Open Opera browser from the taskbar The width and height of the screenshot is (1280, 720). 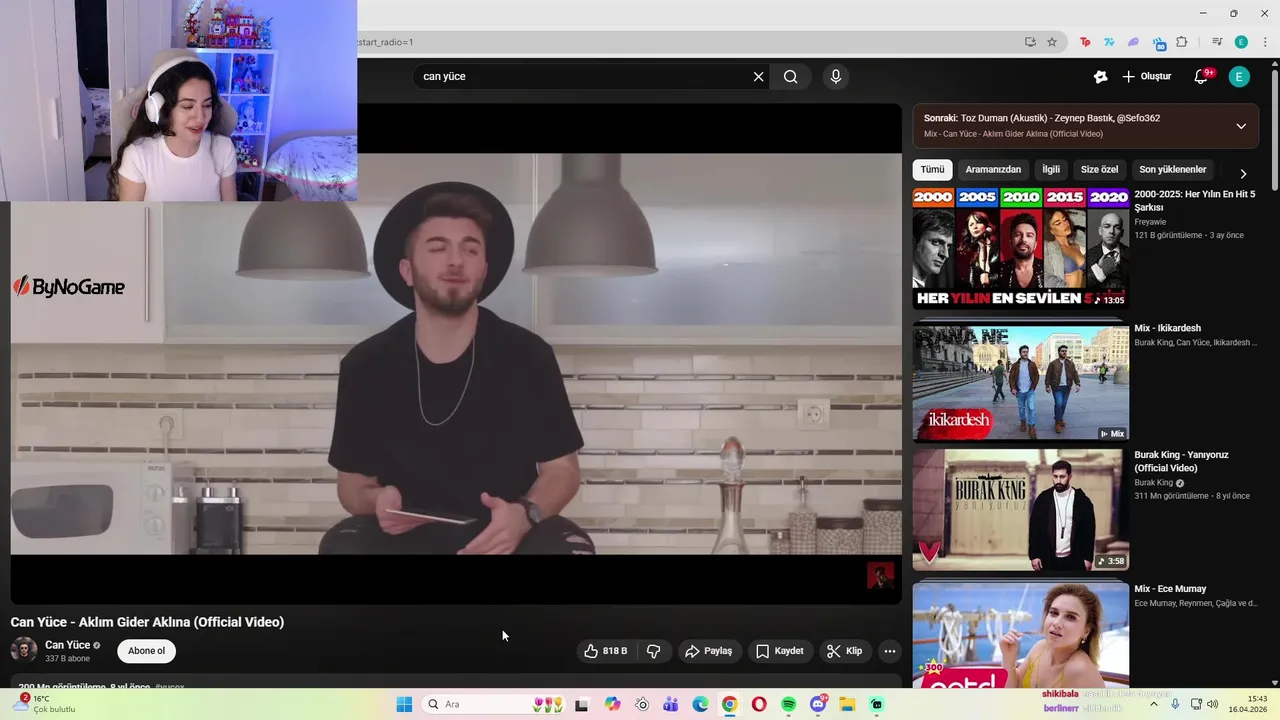(759, 704)
